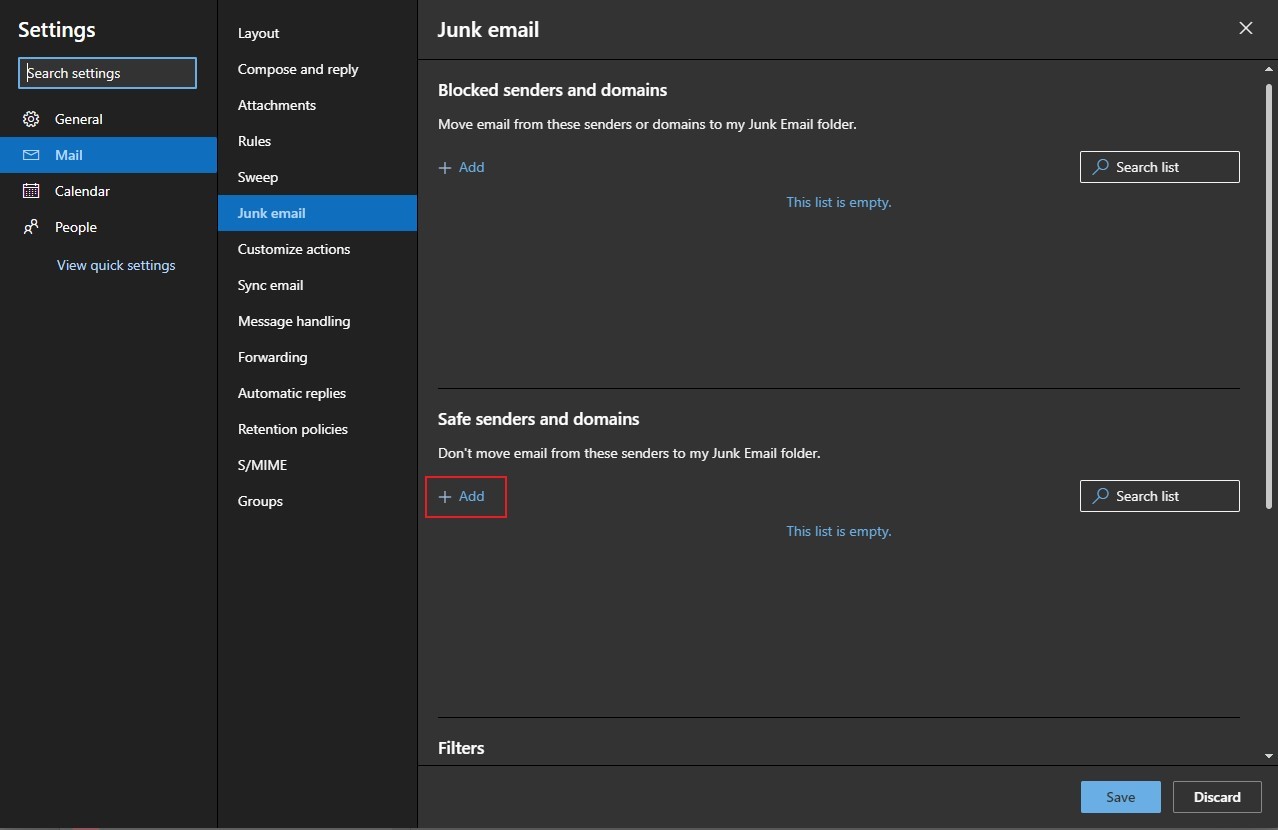
Task: Open the Rules settings page
Action: point(254,141)
